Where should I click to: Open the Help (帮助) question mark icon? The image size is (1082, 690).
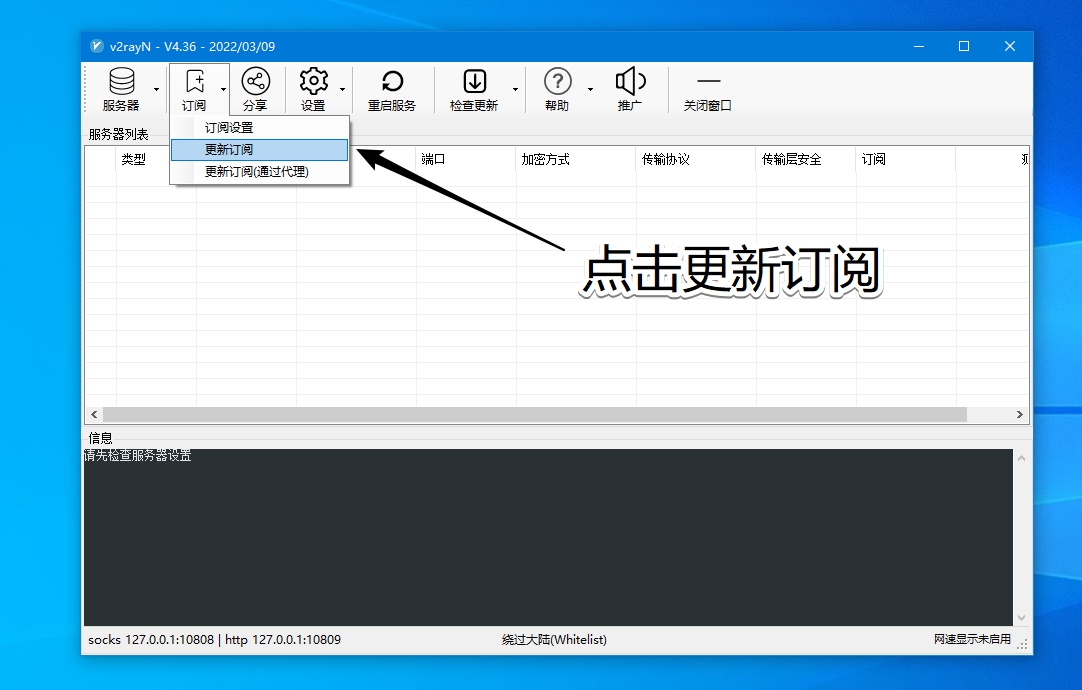tap(557, 82)
